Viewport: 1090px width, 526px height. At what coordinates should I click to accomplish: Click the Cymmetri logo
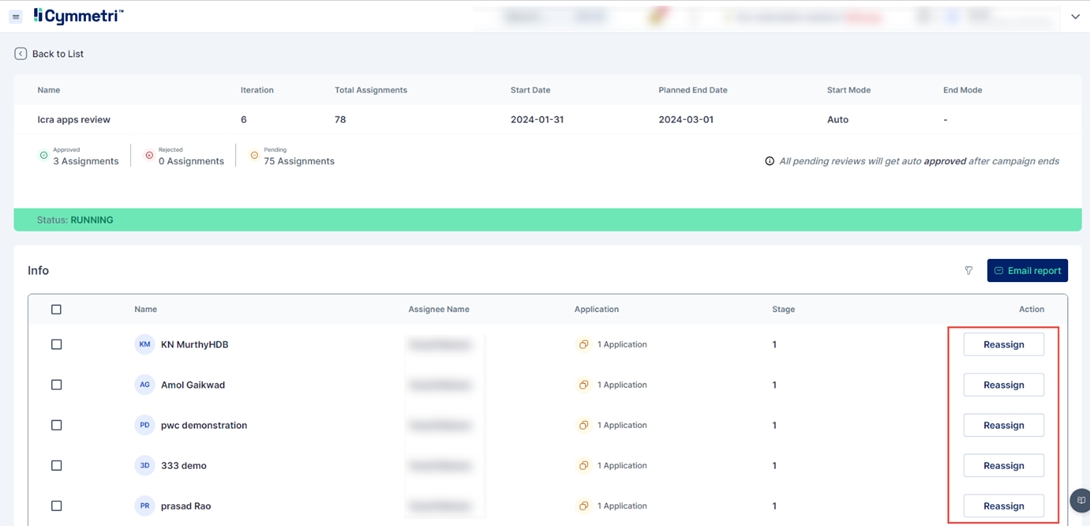[x=78, y=16]
